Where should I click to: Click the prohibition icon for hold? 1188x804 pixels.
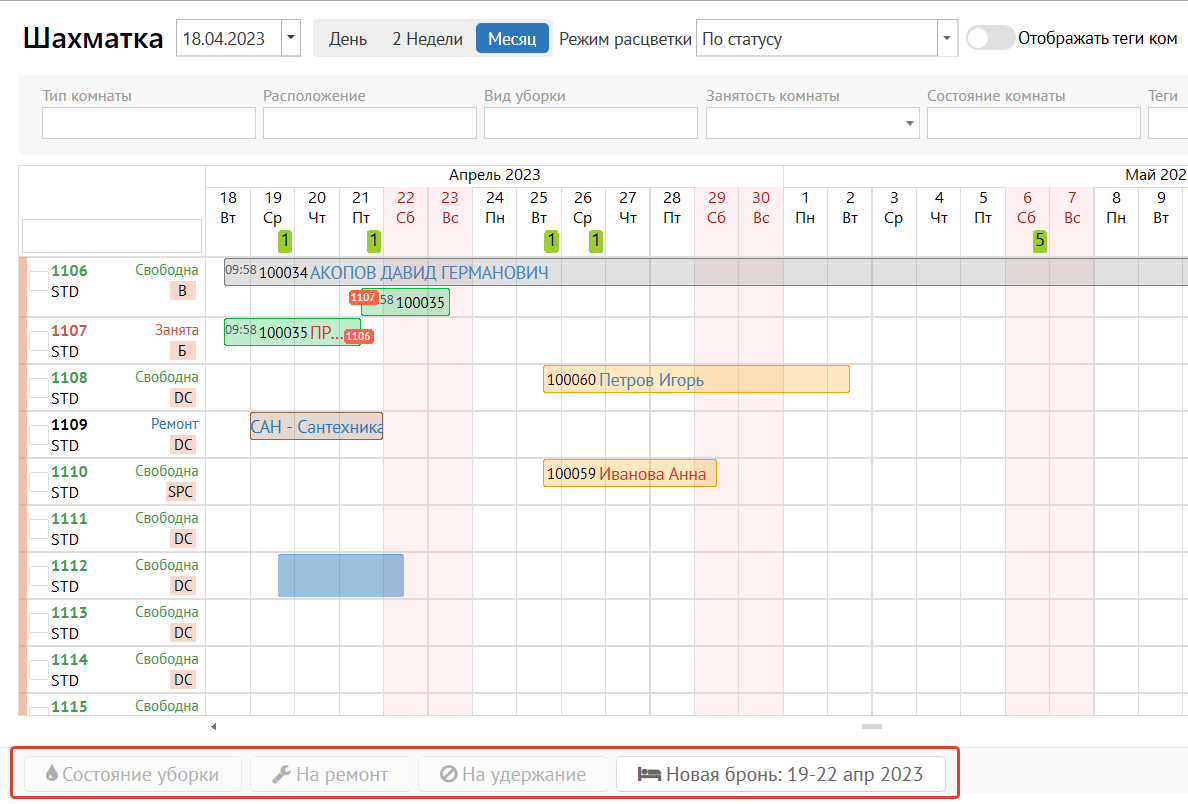449,774
